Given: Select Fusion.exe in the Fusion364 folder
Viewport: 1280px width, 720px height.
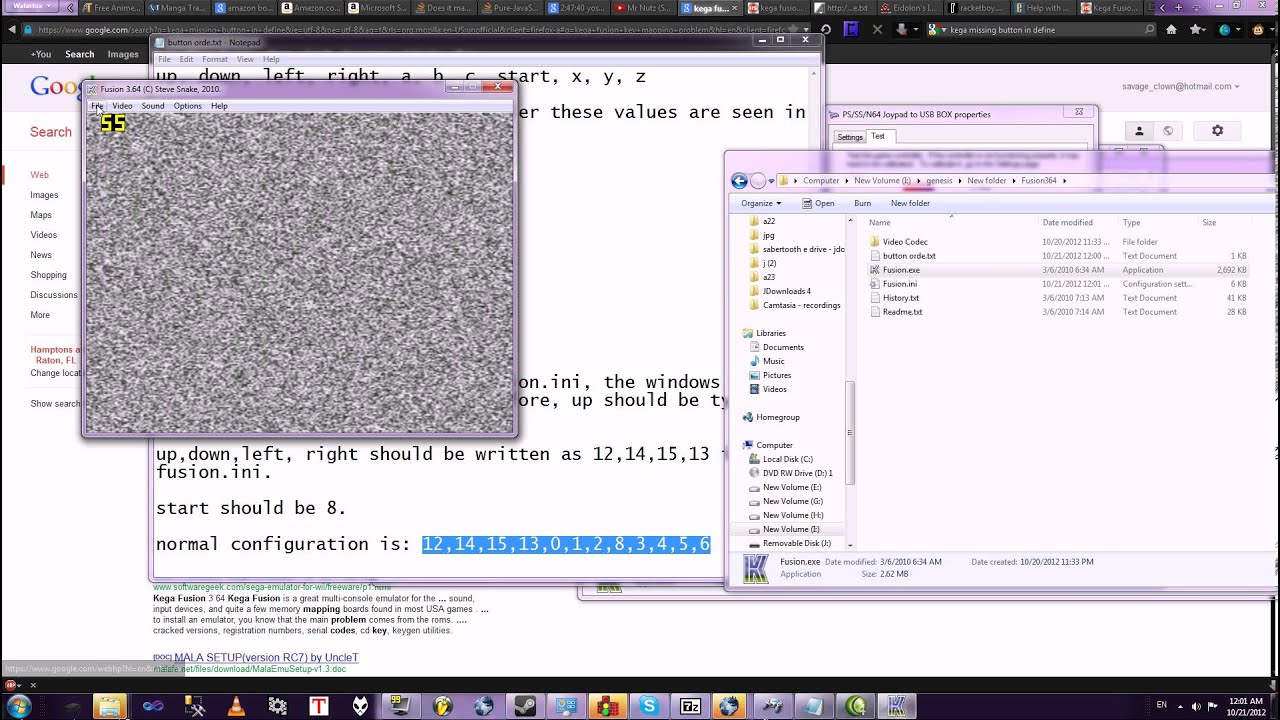Looking at the screenshot, I should 900,269.
